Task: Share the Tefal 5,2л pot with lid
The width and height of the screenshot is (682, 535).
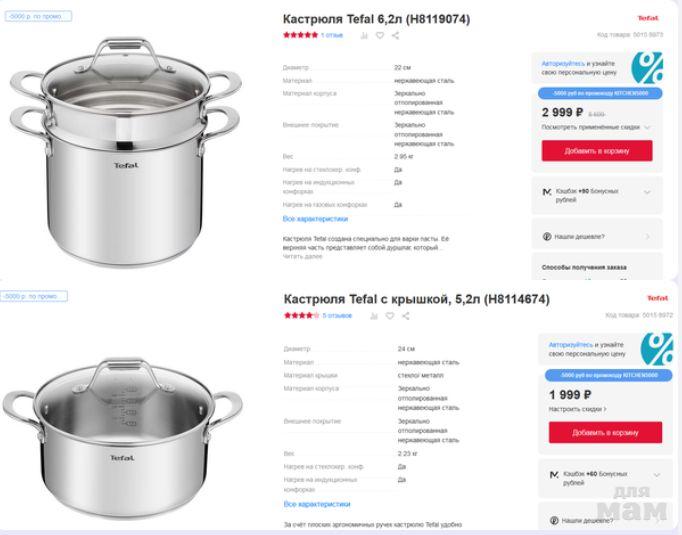Action: [x=406, y=316]
